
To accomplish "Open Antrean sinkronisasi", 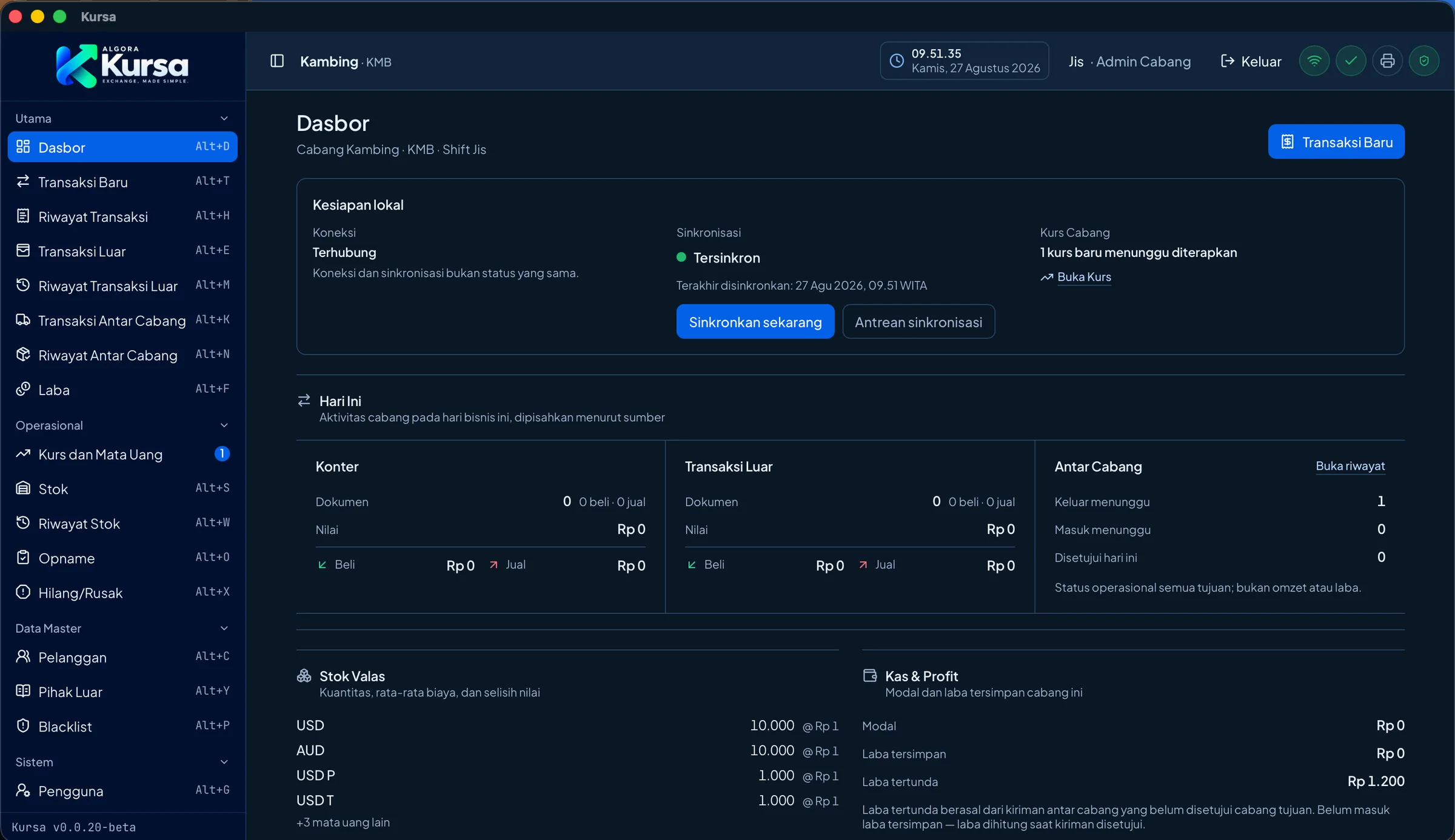I will 918,322.
